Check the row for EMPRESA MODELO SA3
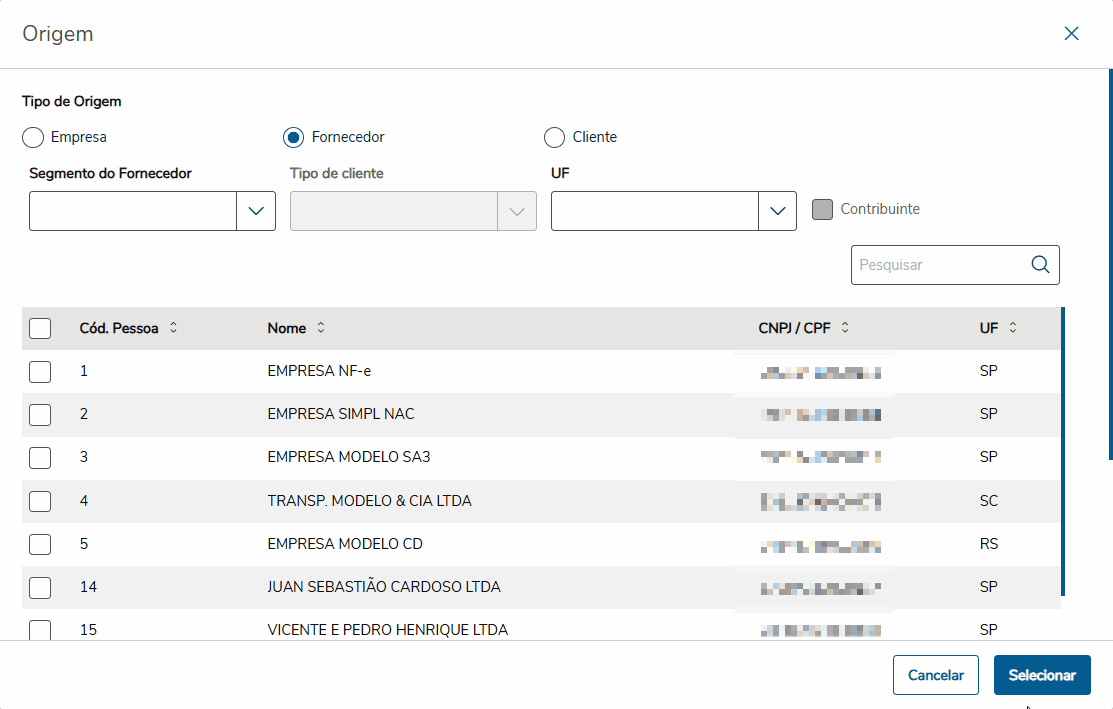 pyautogui.click(x=40, y=458)
